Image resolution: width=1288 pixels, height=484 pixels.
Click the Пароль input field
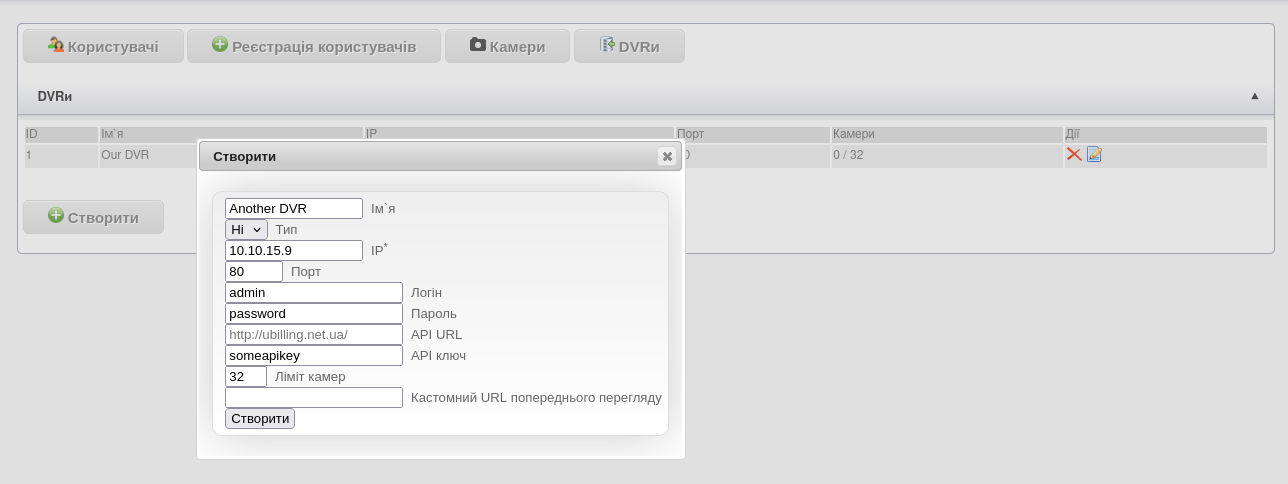(314, 313)
